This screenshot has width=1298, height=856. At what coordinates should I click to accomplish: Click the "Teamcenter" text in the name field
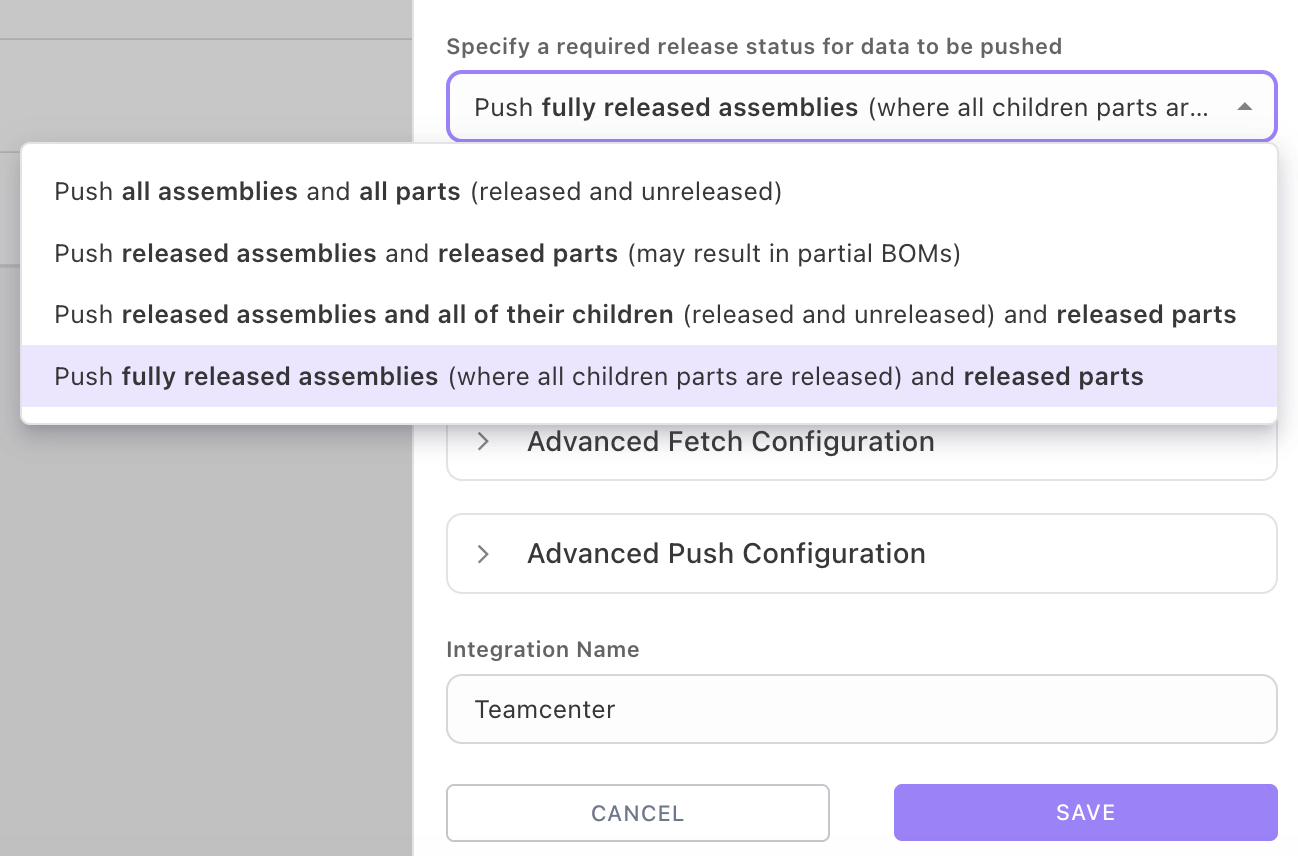pos(545,709)
